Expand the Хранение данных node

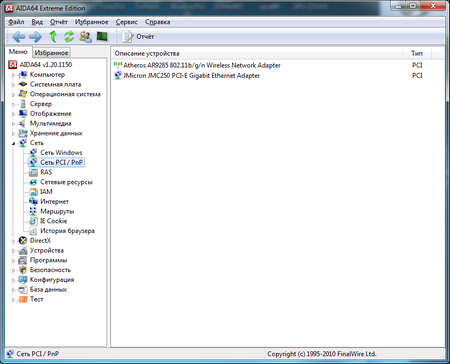pyautogui.click(x=13, y=134)
